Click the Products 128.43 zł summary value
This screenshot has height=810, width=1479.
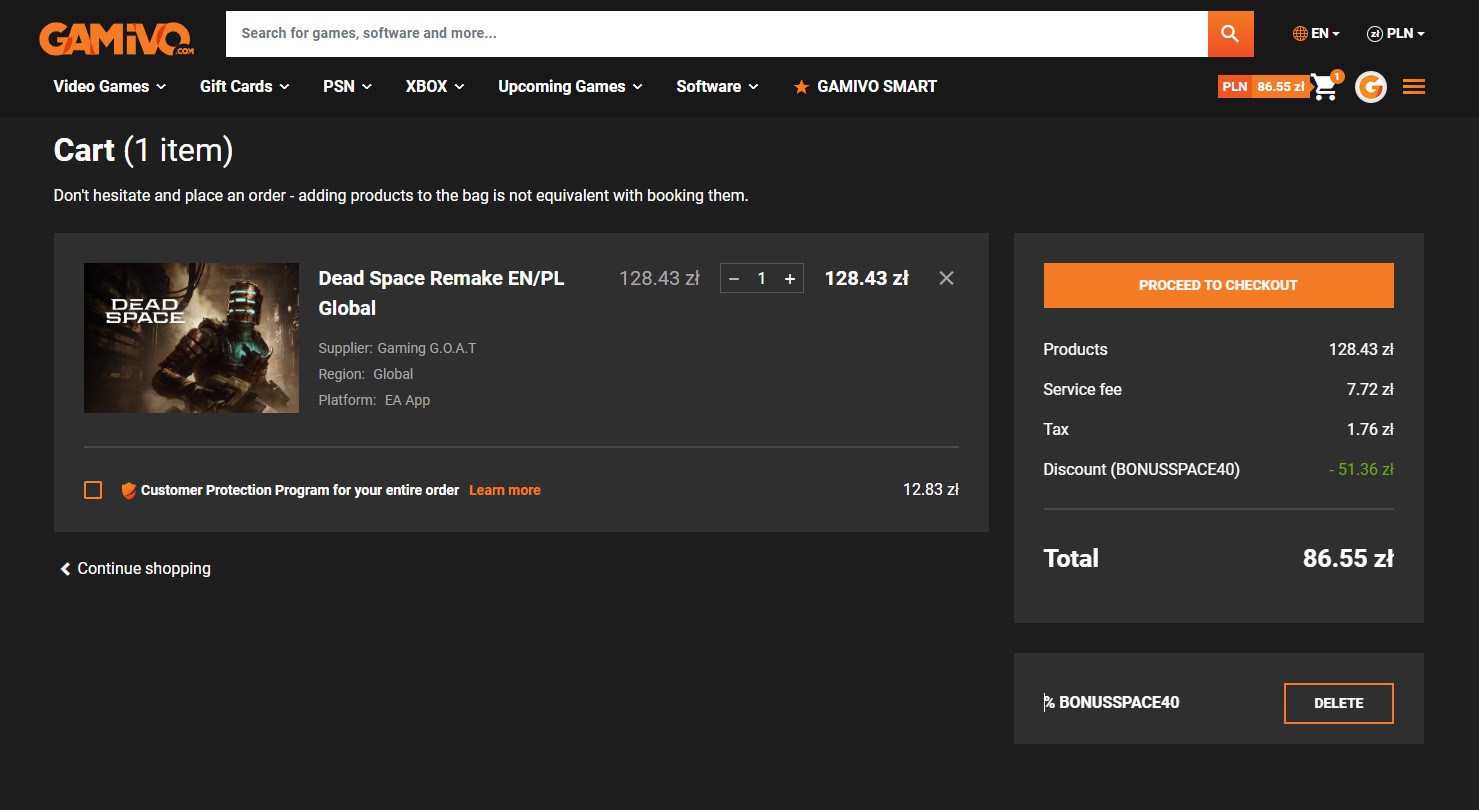1361,349
